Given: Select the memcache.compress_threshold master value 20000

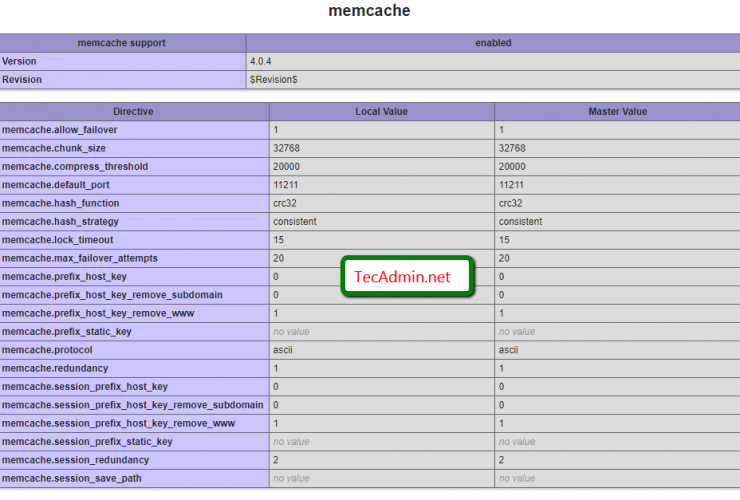Looking at the screenshot, I should tap(512, 167).
